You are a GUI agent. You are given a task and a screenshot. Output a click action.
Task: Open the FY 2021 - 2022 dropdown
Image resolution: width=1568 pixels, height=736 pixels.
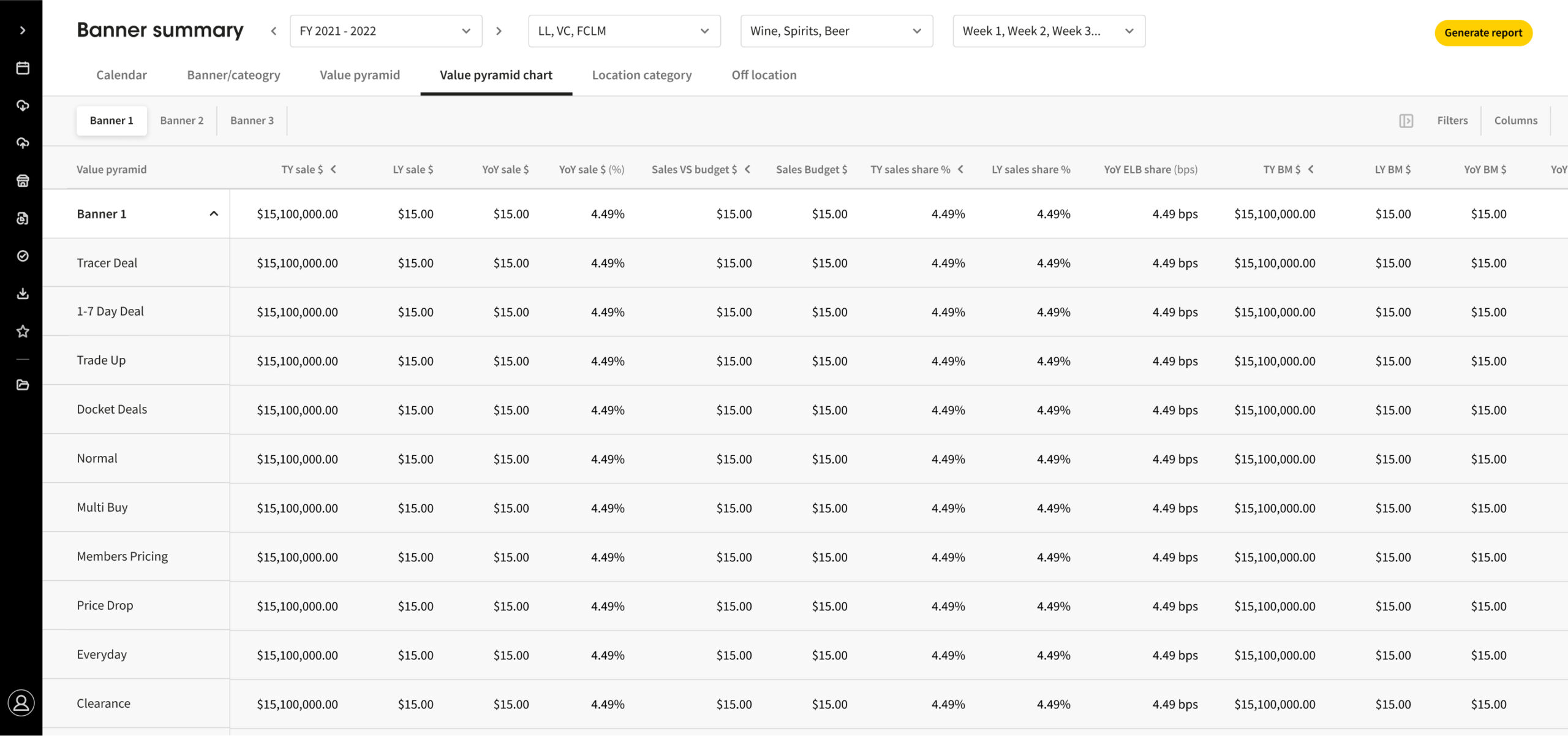385,31
